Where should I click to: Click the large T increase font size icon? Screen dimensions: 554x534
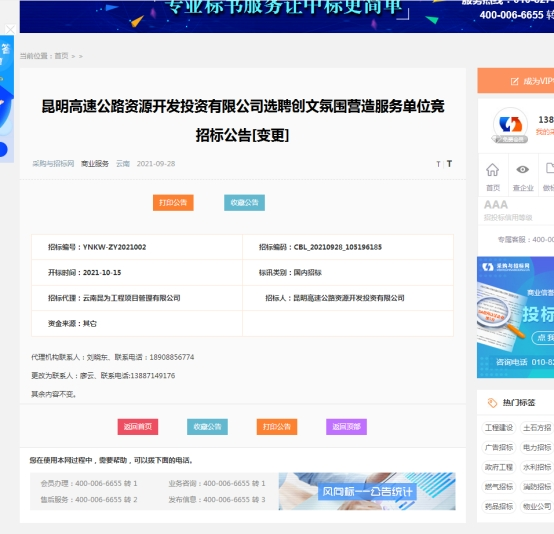(x=449, y=164)
